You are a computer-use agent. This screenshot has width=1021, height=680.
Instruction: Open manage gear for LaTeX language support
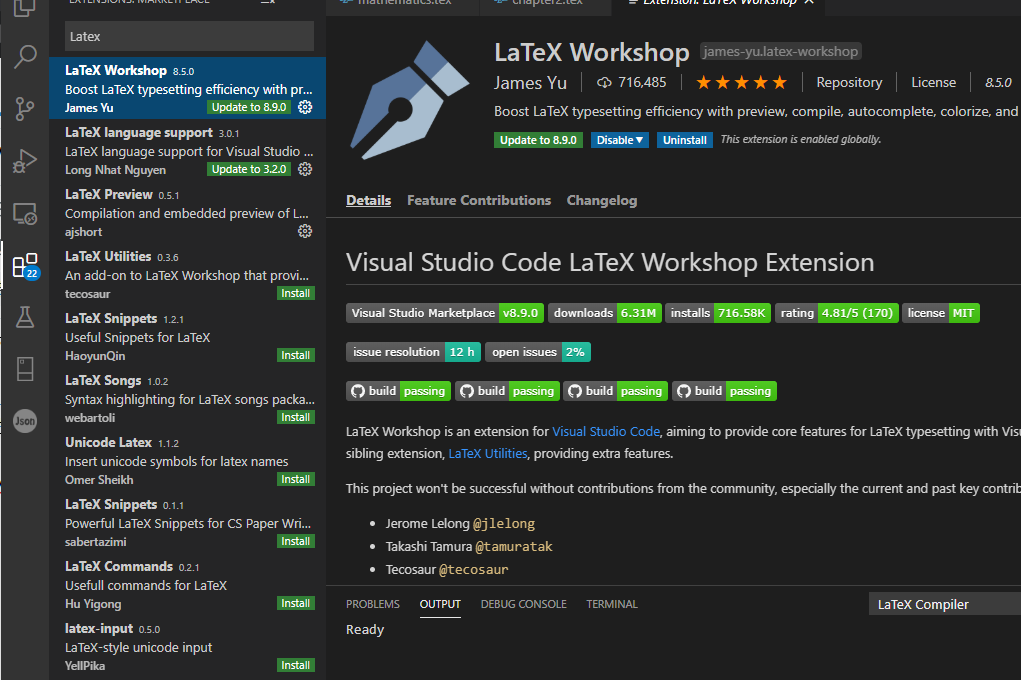pos(305,169)
